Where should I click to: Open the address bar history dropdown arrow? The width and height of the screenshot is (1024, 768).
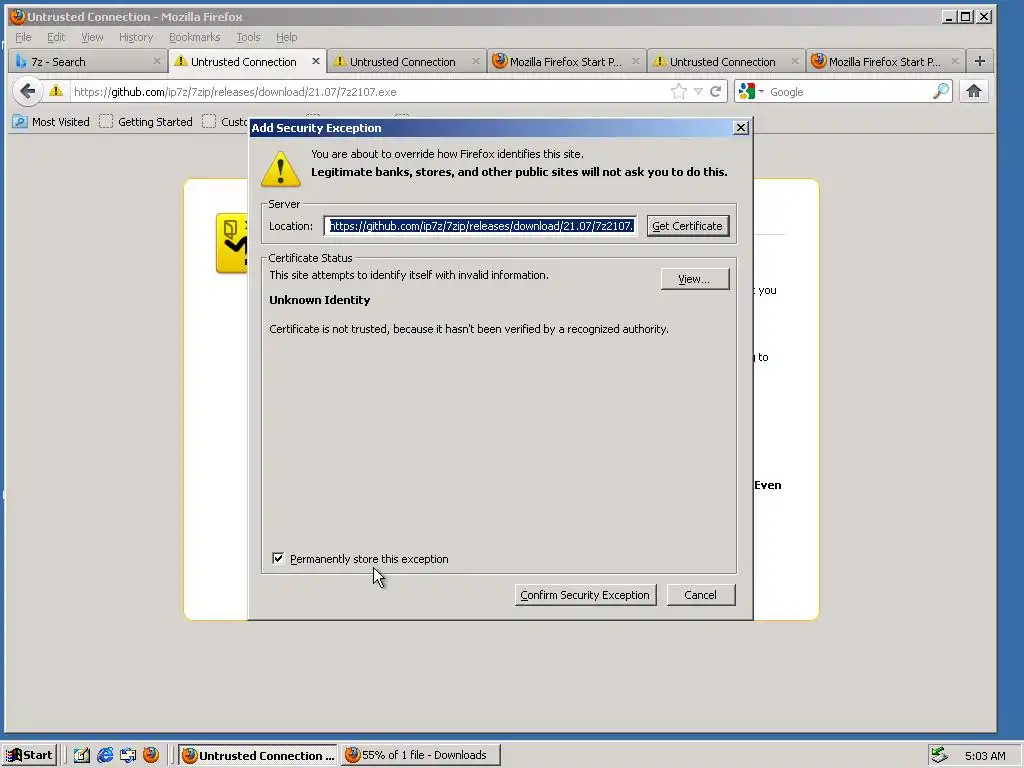698,92
